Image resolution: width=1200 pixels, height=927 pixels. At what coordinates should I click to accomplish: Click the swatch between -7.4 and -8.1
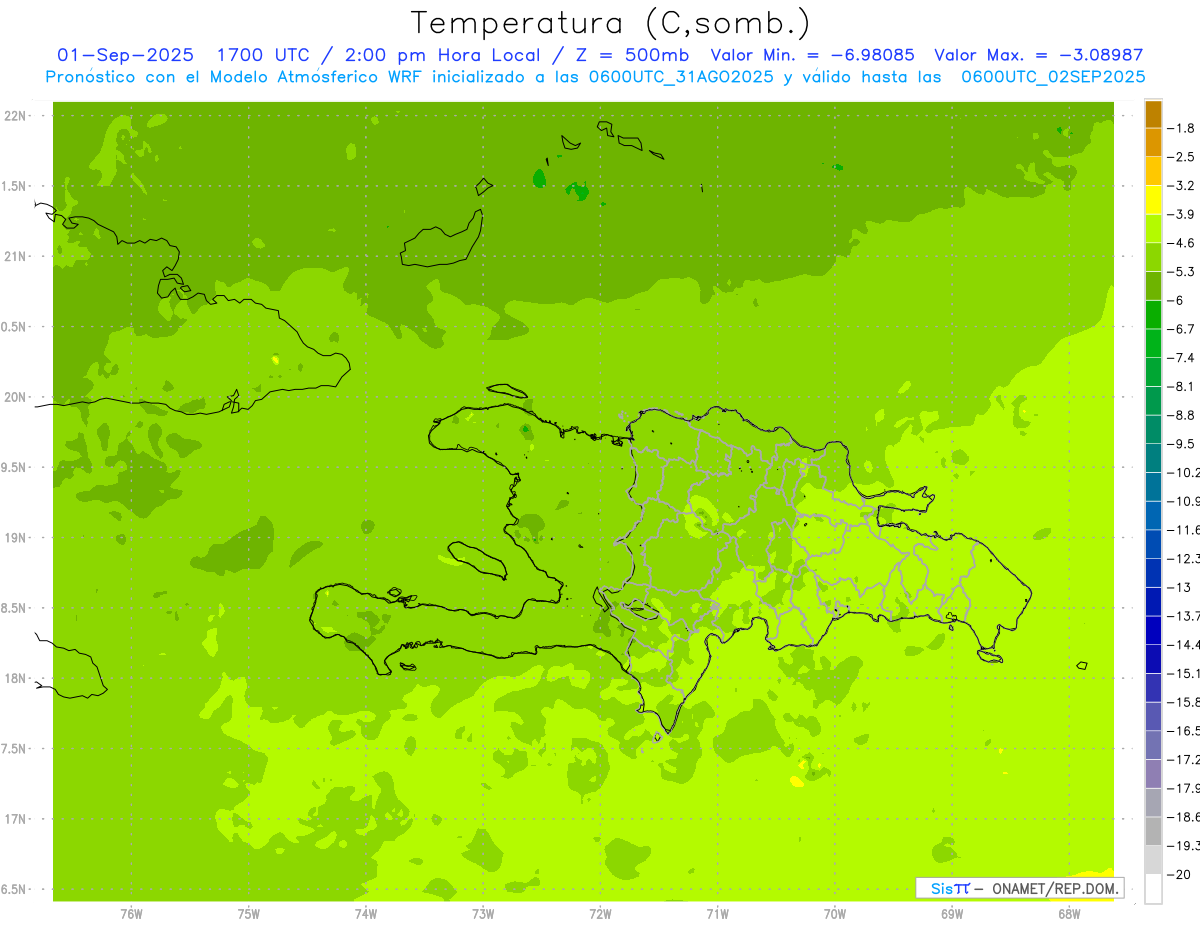1153,372
